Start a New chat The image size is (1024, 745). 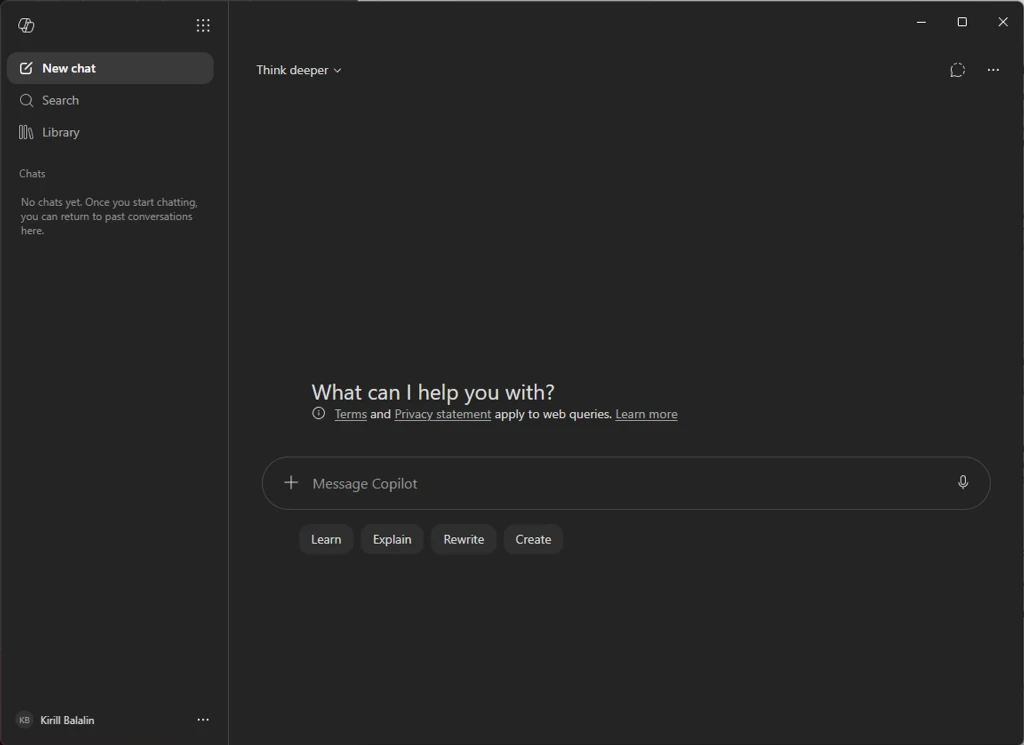[110, 68]
